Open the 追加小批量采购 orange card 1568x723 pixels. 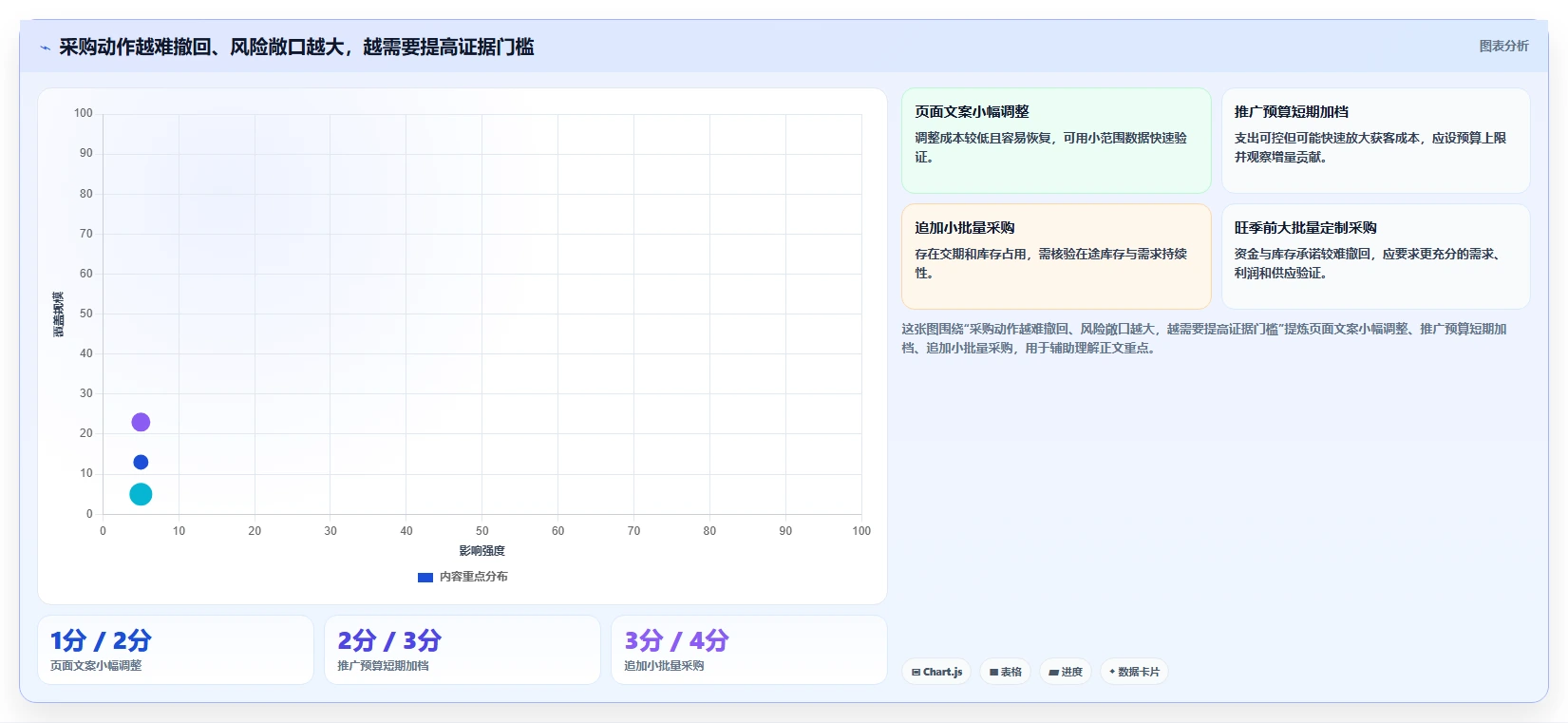click(x=1056, y=257)
